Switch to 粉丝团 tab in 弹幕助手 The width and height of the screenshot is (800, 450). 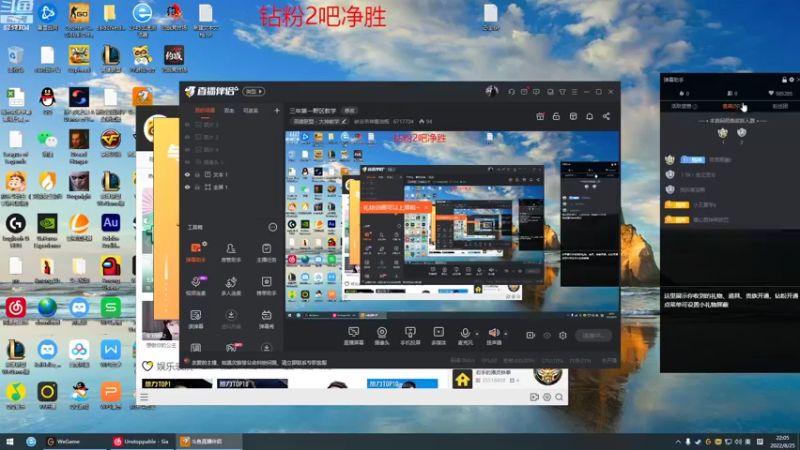780,106
